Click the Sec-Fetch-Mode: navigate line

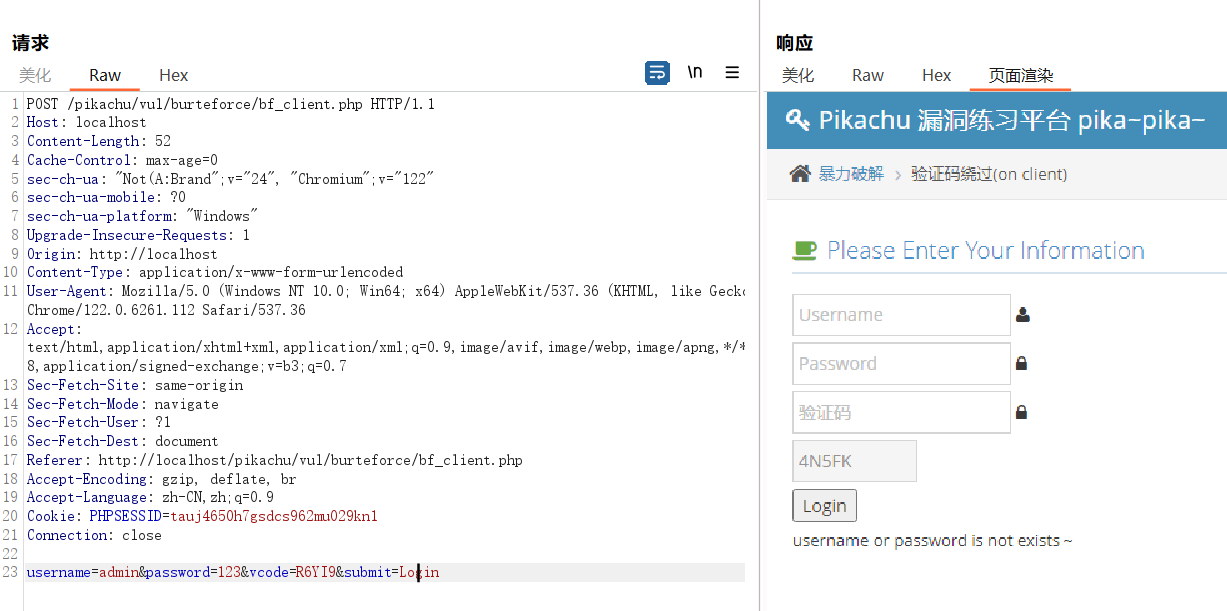click(123, 404)
